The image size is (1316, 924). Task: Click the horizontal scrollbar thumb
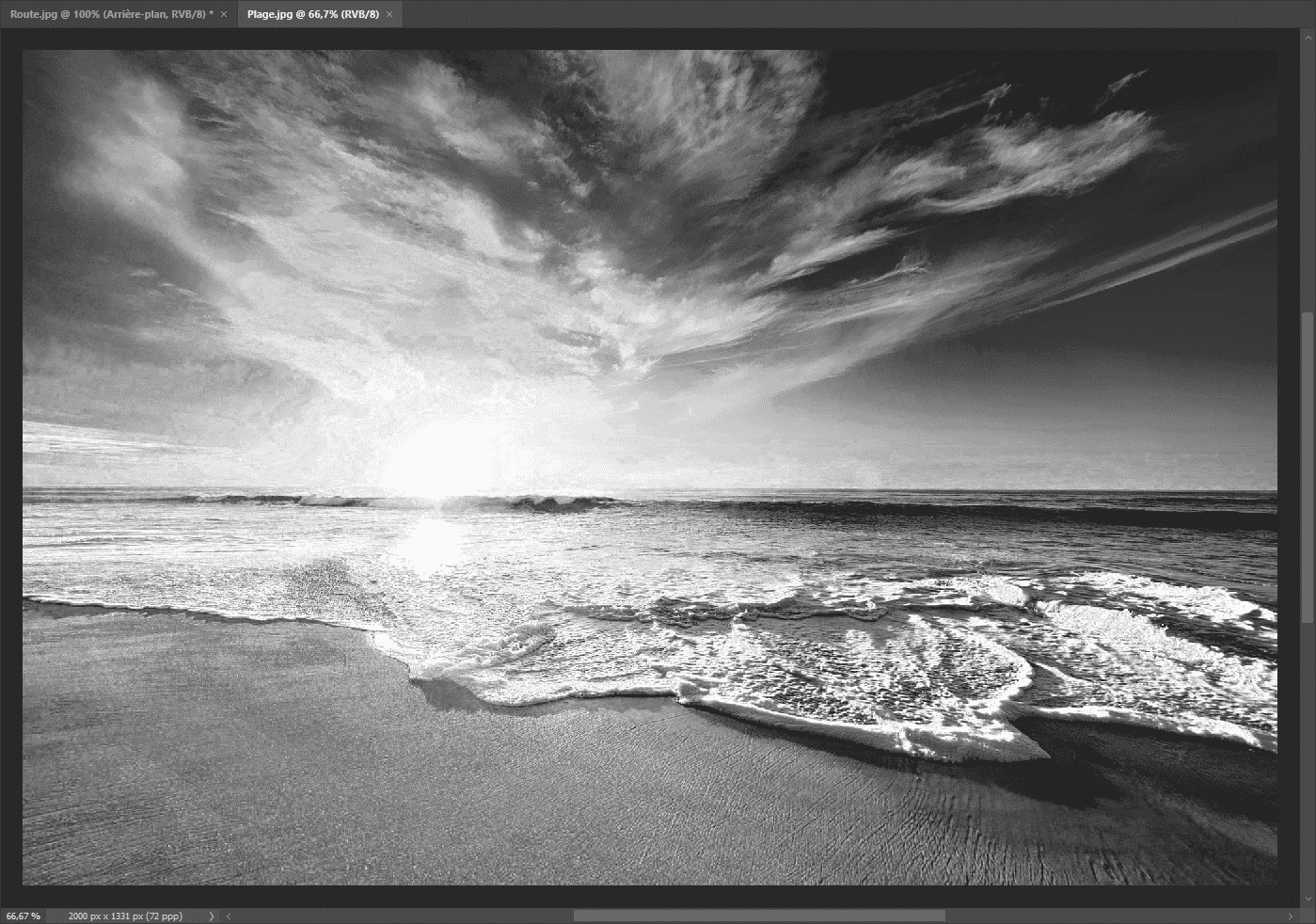[759, 916]
